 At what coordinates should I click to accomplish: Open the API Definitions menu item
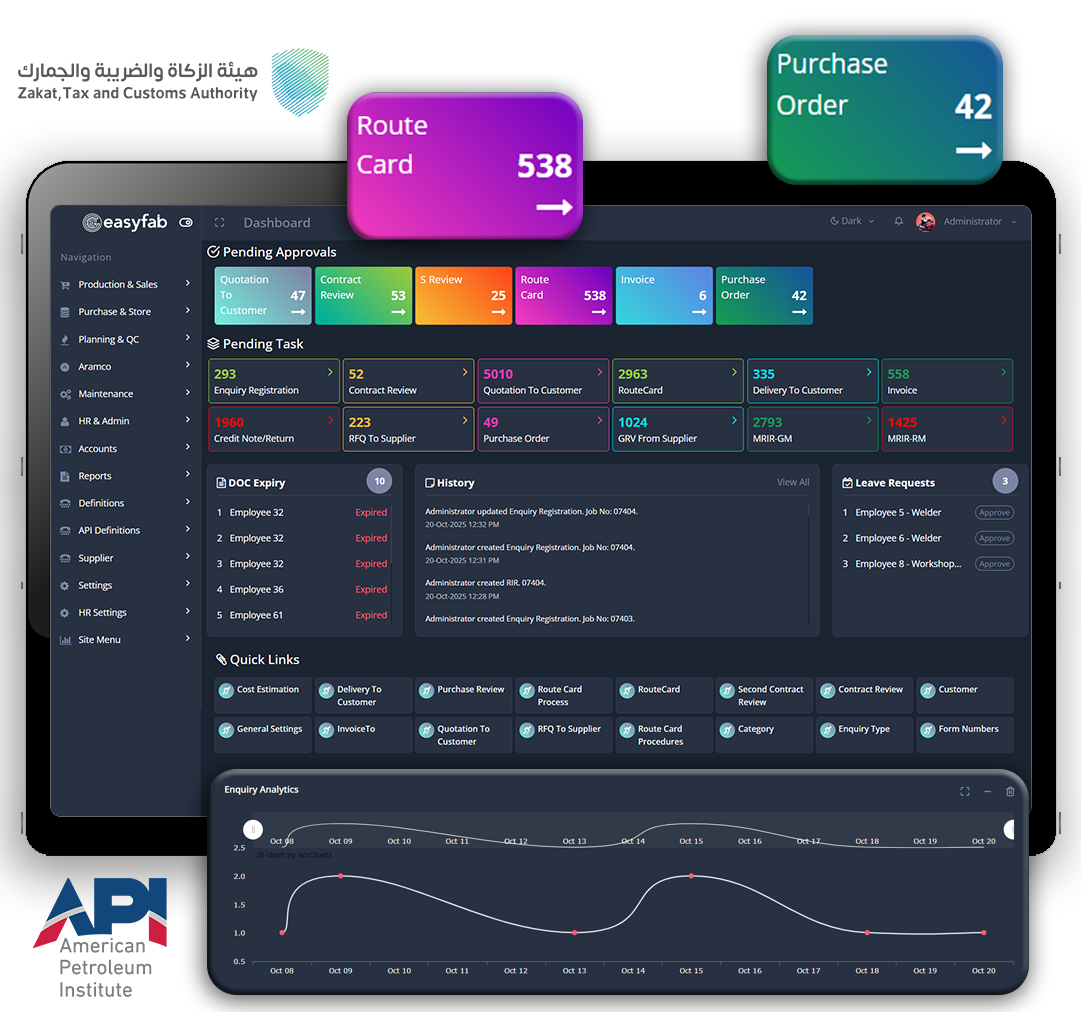(125, 530)
